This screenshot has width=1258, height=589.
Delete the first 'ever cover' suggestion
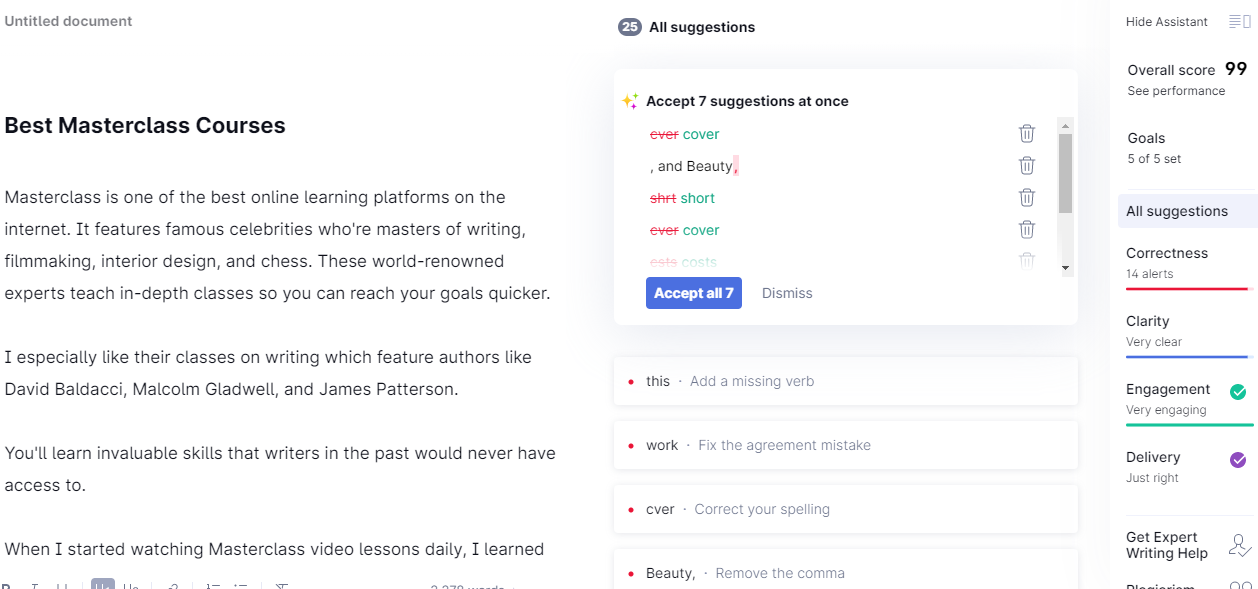(1026, 134)
